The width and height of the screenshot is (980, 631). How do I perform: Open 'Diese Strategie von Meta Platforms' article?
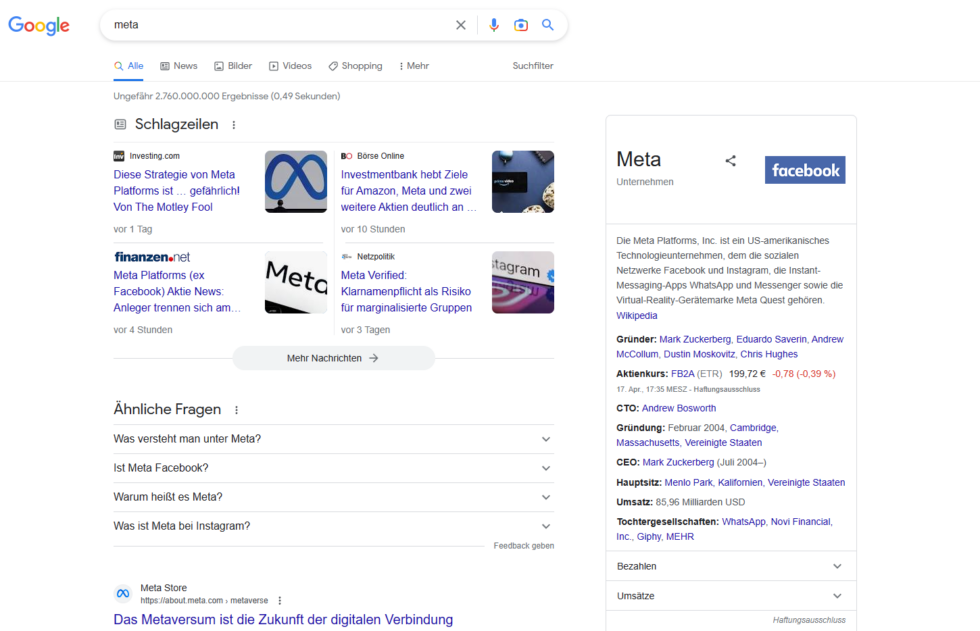click(176, 191)
